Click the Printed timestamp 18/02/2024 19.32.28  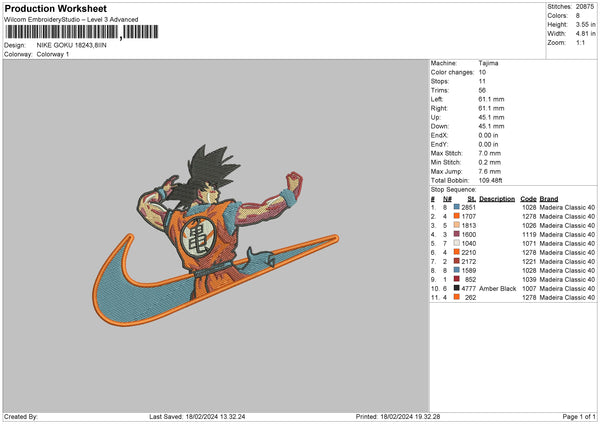[410, 416]
